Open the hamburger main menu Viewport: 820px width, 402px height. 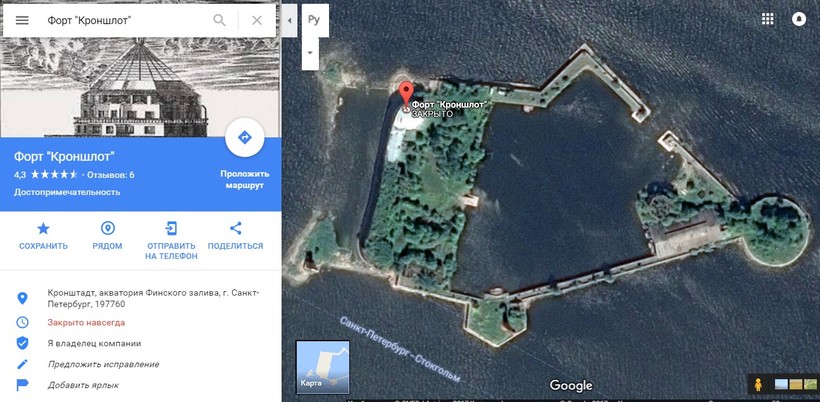pyautogui.click(x=22, y=20)
